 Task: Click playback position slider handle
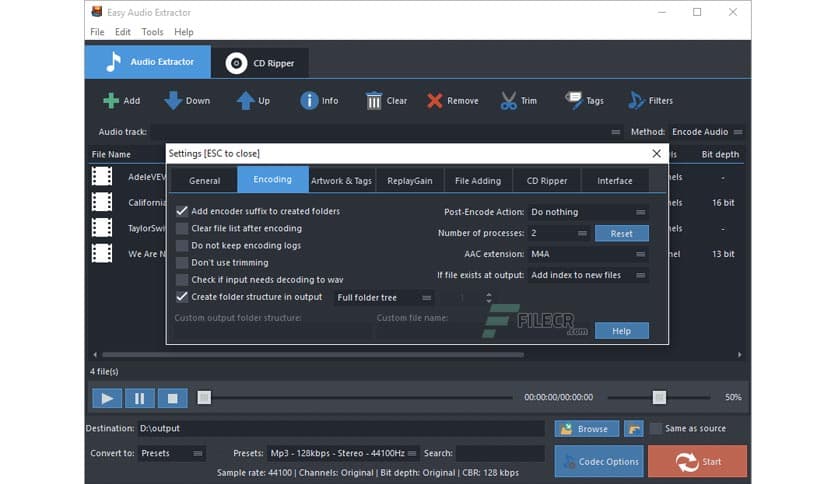[204, 398]
